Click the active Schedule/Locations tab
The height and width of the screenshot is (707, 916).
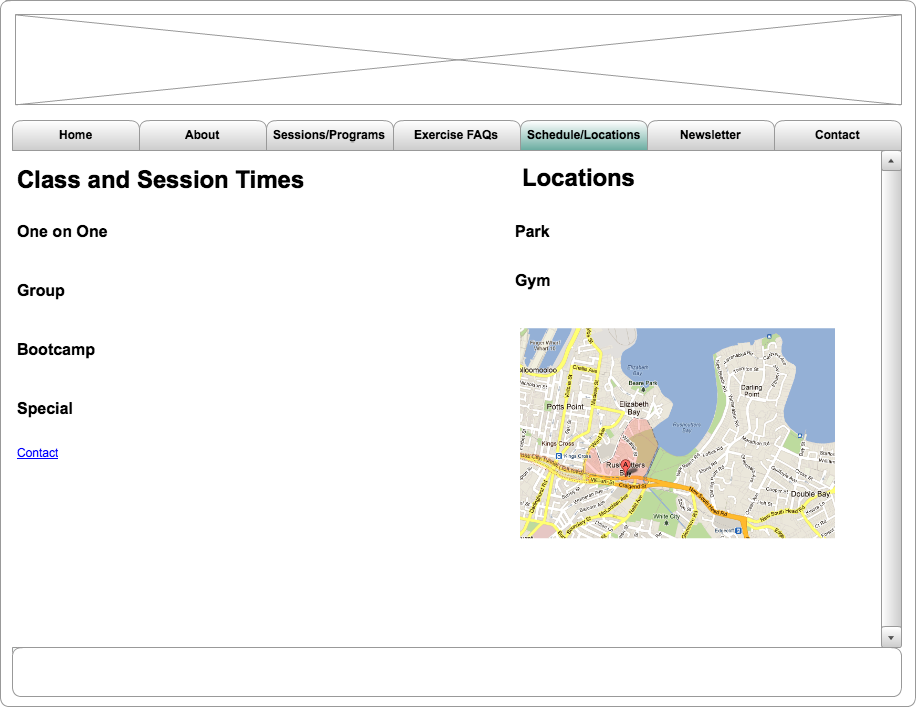(584, 134)
